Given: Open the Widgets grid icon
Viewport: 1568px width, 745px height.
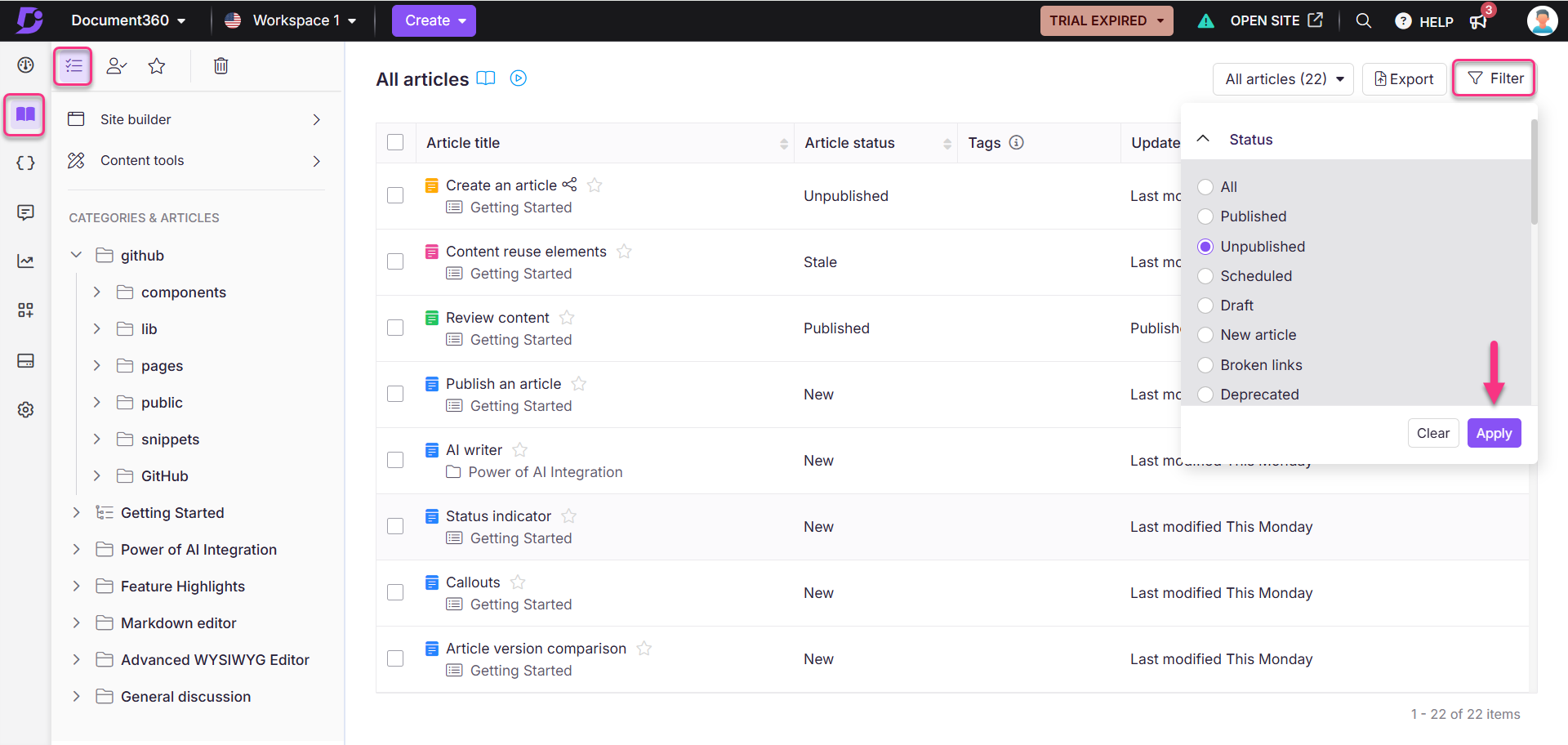Looking at the screenshot, I should (x=26, y=310).
